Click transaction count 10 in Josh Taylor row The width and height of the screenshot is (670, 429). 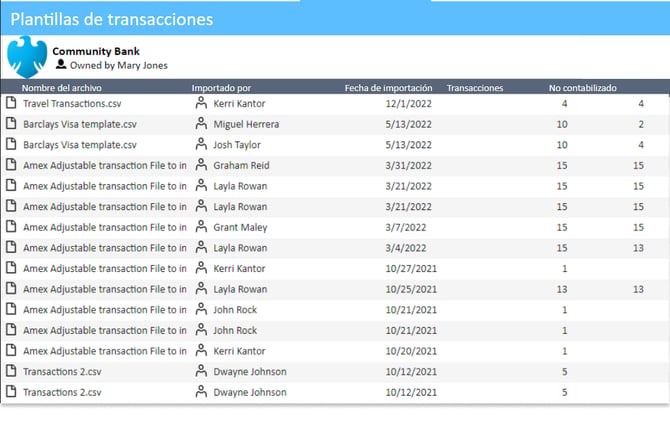tap(562, 145)
